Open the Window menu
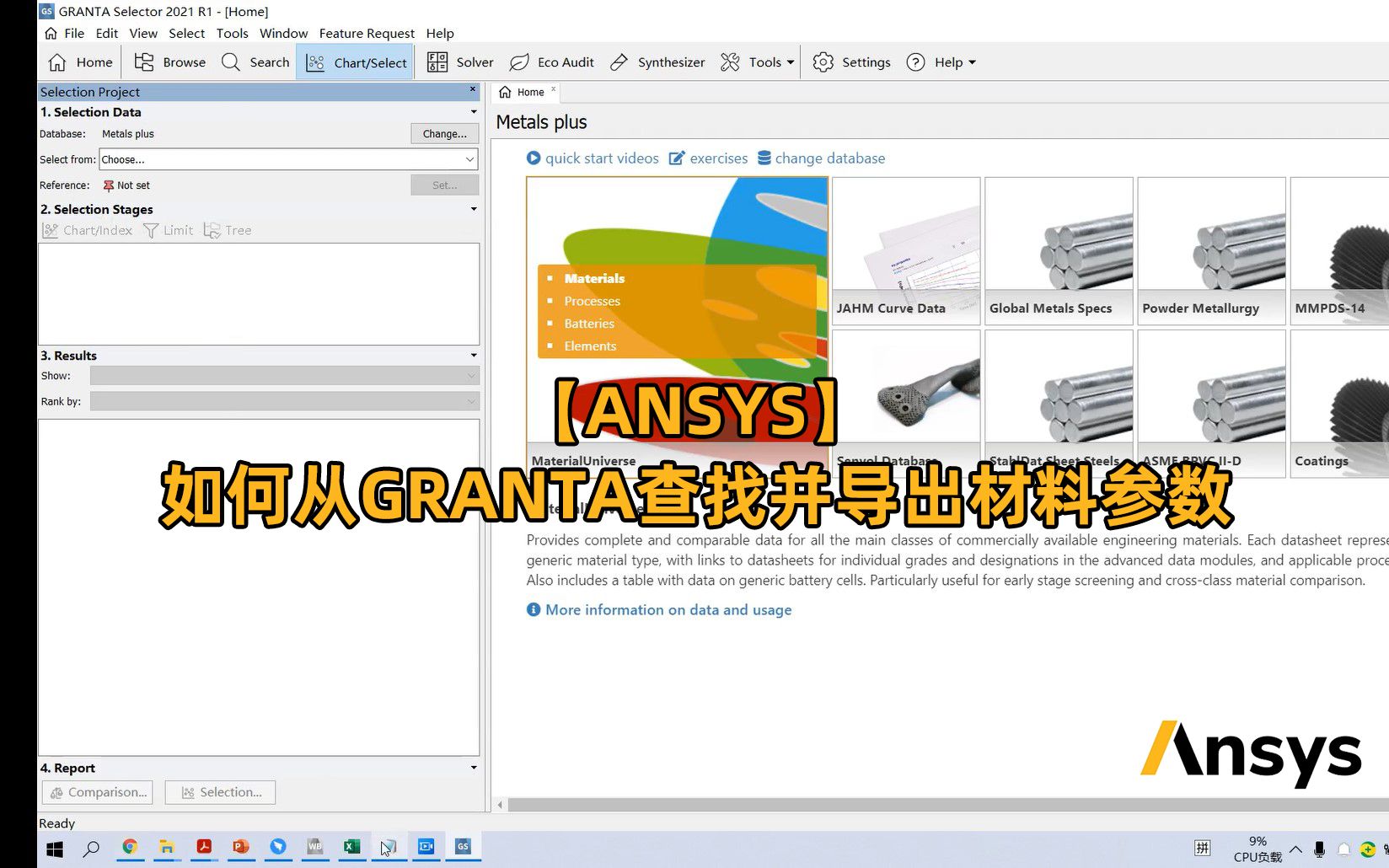 click(x=283, y=34)
